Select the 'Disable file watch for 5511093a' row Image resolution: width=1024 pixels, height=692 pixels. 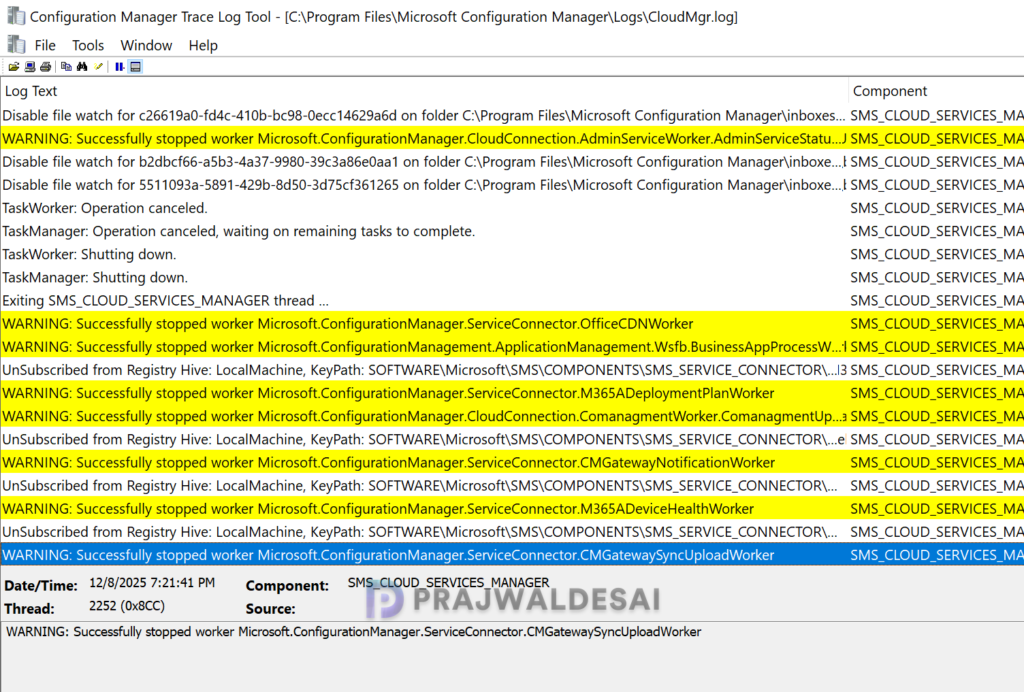(x=512, y=185)
